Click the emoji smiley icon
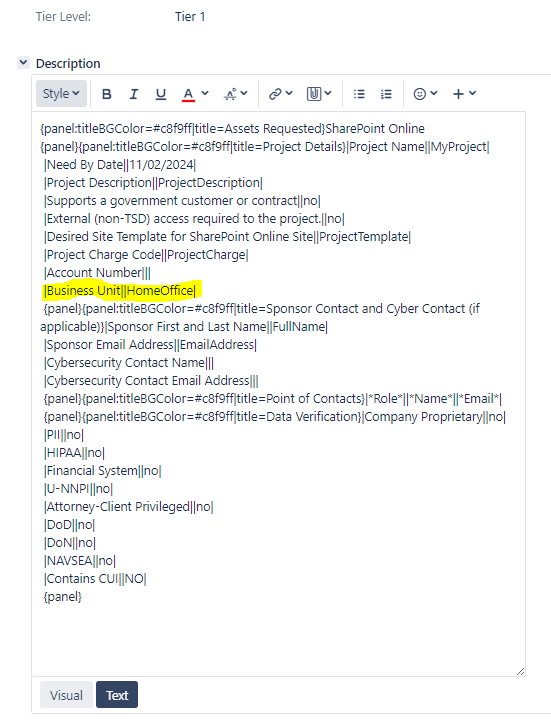The height and width of the screenshot is (725, 551). point(420,94)
